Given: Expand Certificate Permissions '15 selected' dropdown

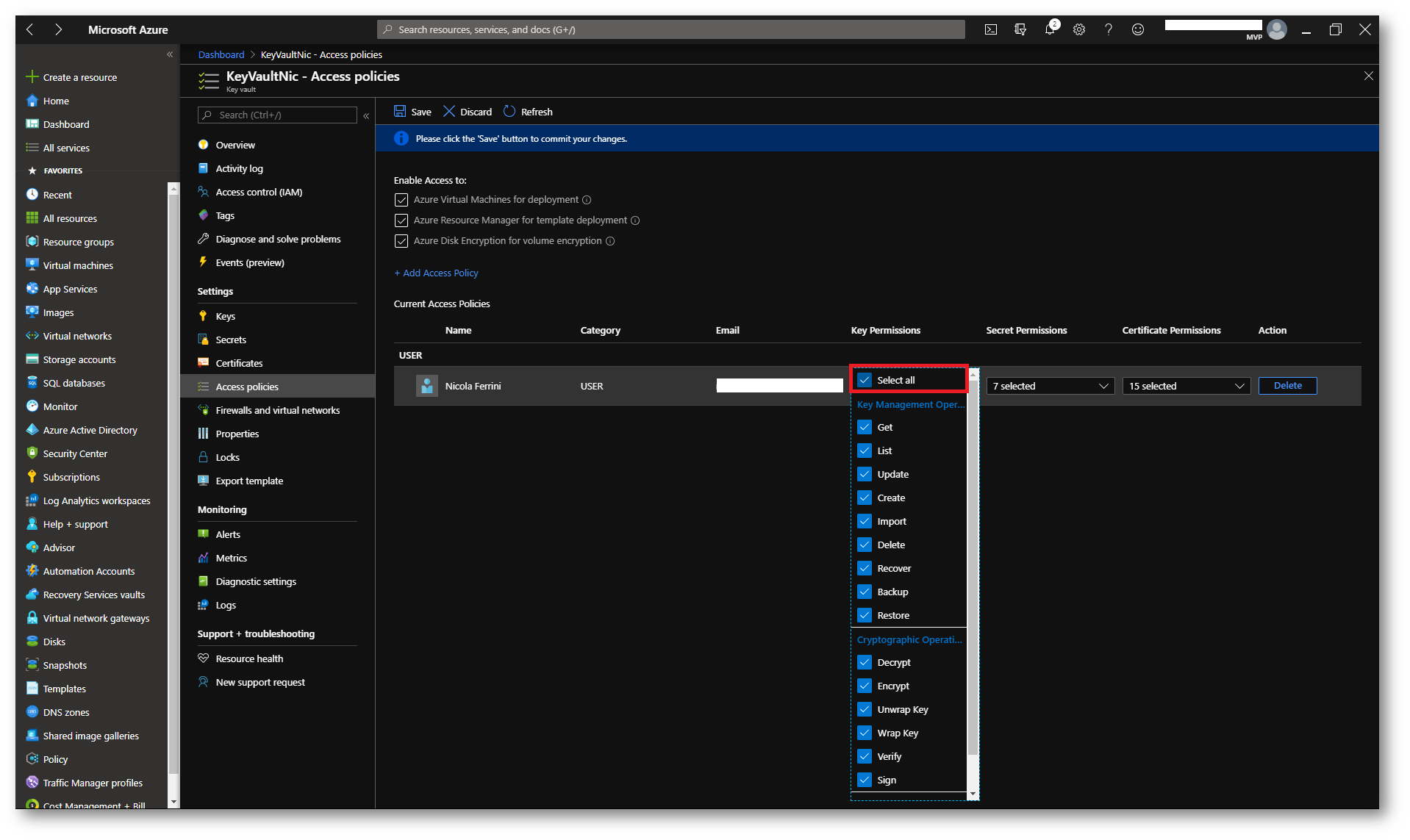Looking at the screenshot, I should tap(1186, 386).
